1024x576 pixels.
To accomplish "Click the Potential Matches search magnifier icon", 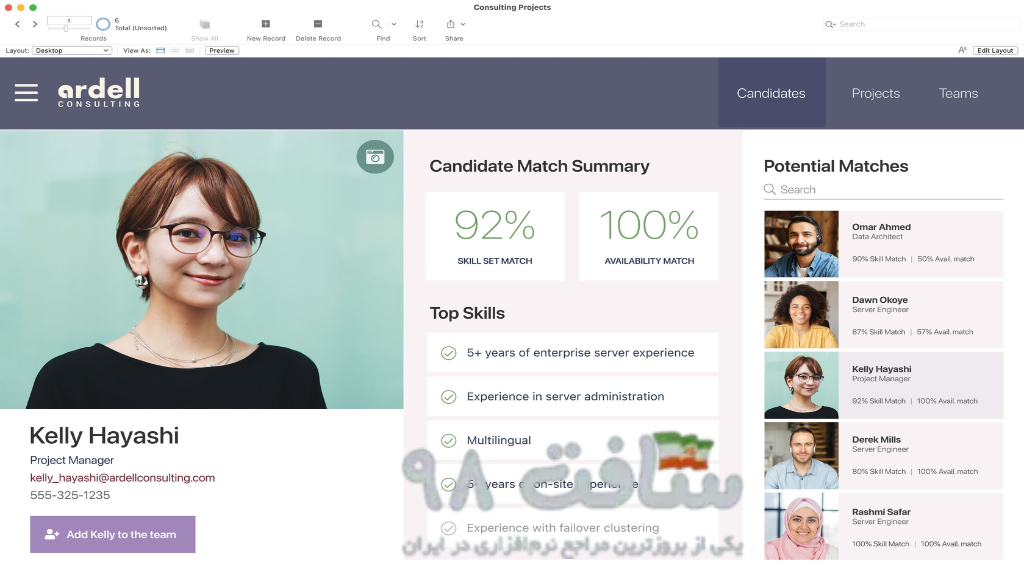I will pos(770,189).
